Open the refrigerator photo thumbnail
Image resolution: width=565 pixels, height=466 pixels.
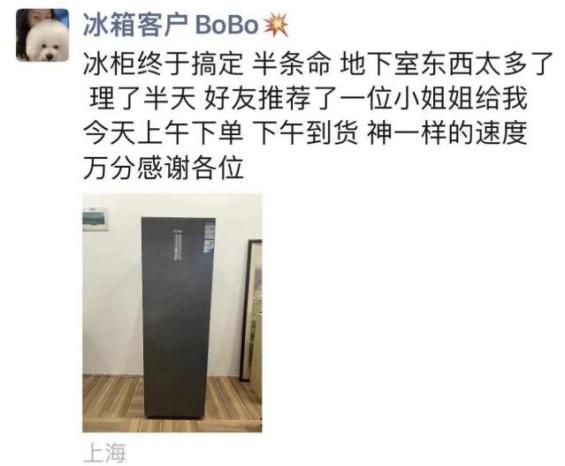point(172,313)
